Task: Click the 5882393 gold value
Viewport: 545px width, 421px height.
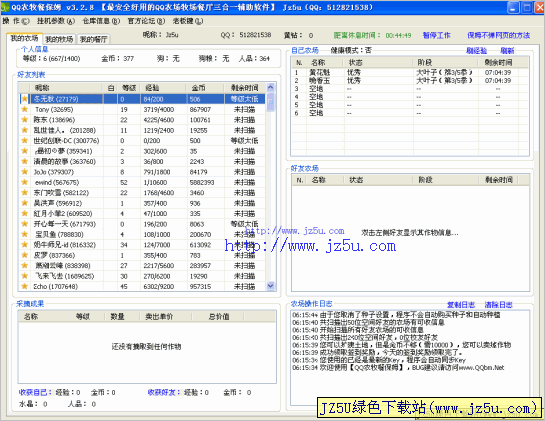Action: pos(202,183)
